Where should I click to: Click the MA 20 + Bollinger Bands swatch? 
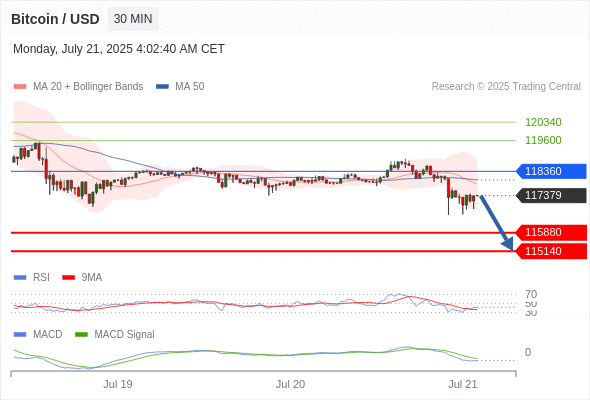coord(20,87)
